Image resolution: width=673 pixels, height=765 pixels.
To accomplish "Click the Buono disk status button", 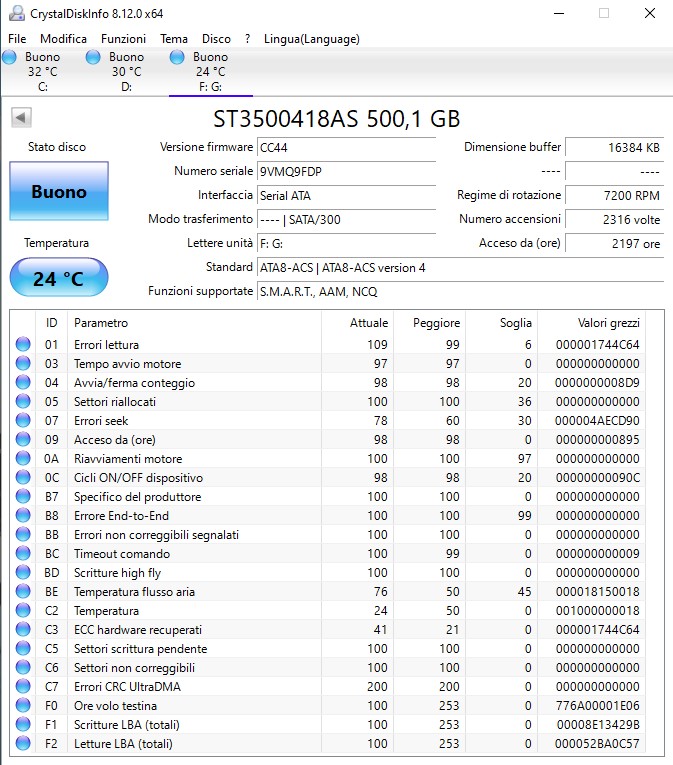I will click(59, 191).
